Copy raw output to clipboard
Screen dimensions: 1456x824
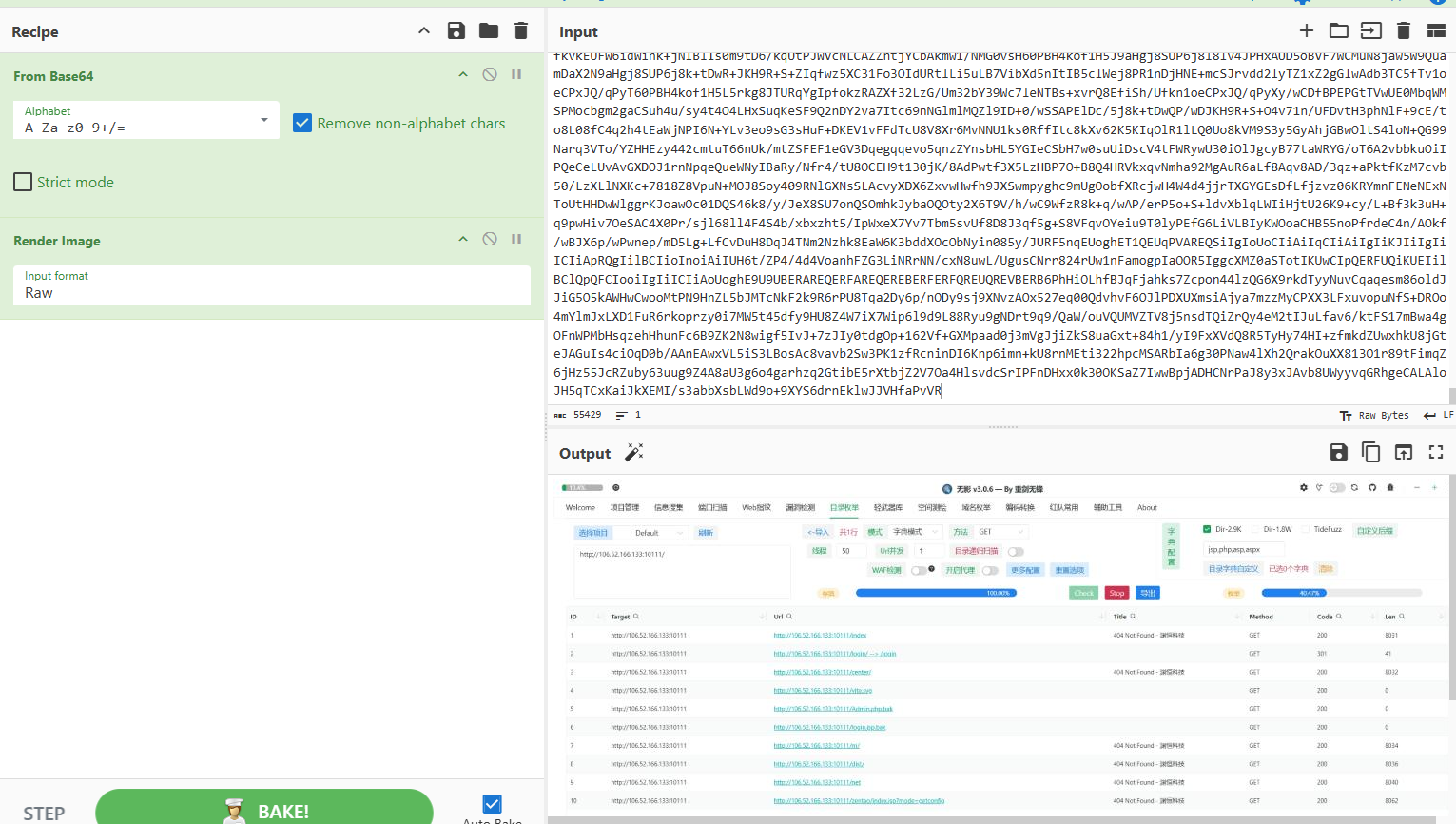pos(1371,453)
